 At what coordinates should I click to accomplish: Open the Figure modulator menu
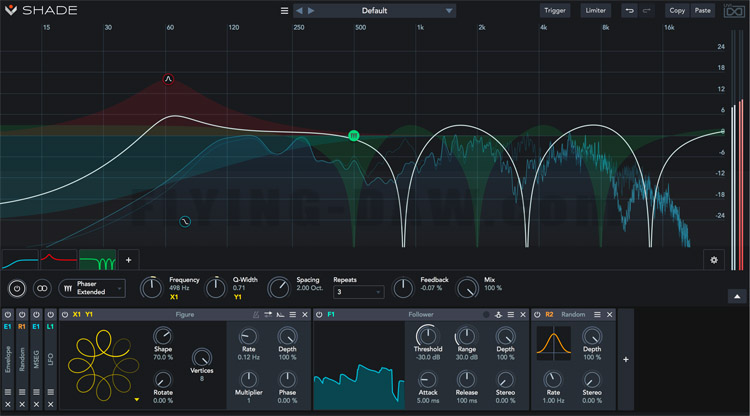pos(293,315)
